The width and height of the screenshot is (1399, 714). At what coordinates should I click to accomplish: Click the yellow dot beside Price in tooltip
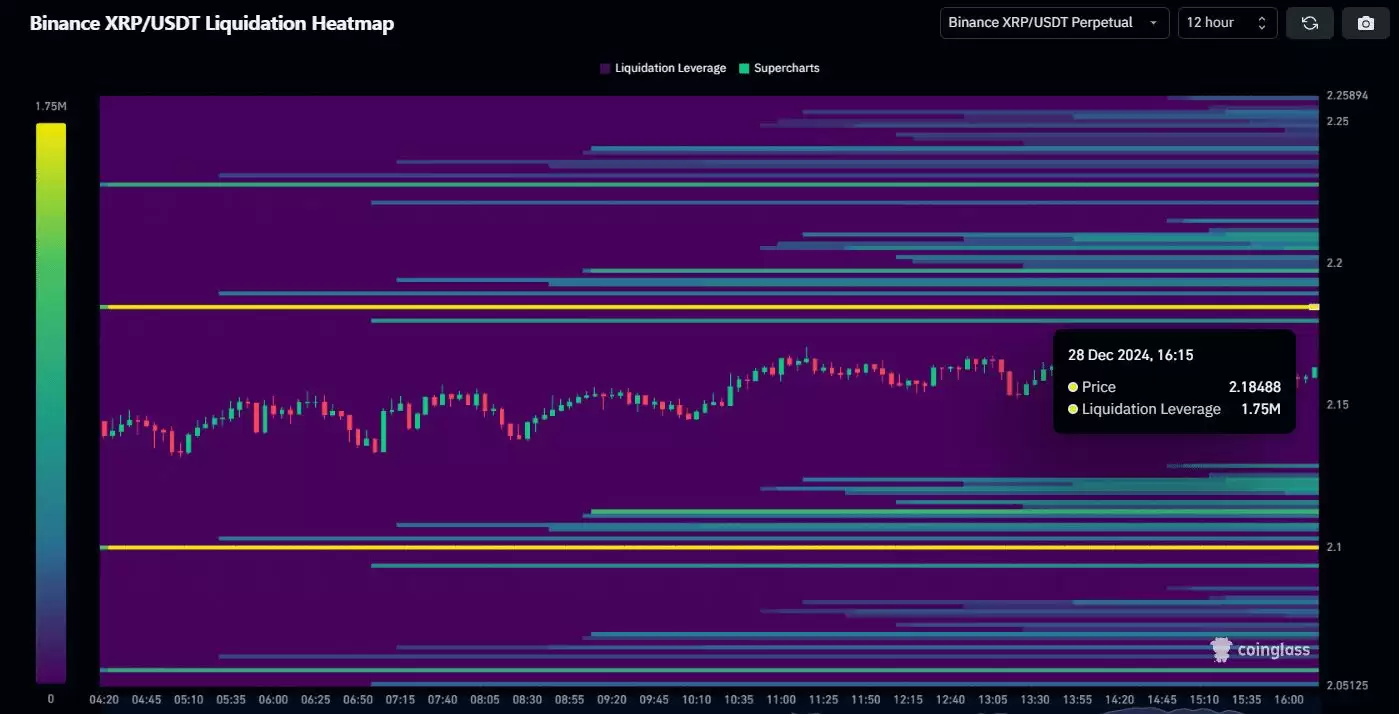[x=1073, y=387]
